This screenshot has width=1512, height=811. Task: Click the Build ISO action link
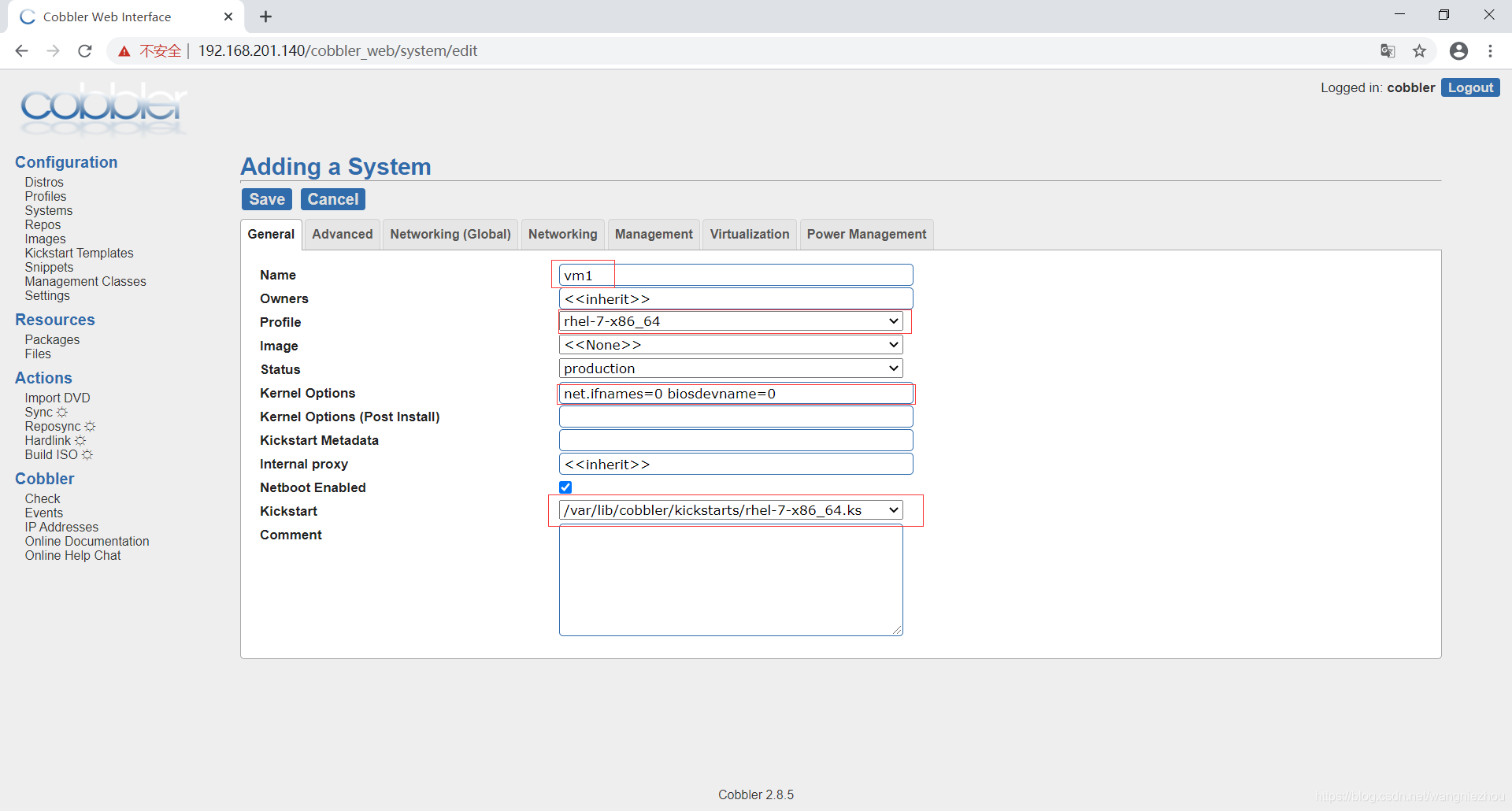coord(51,455)
